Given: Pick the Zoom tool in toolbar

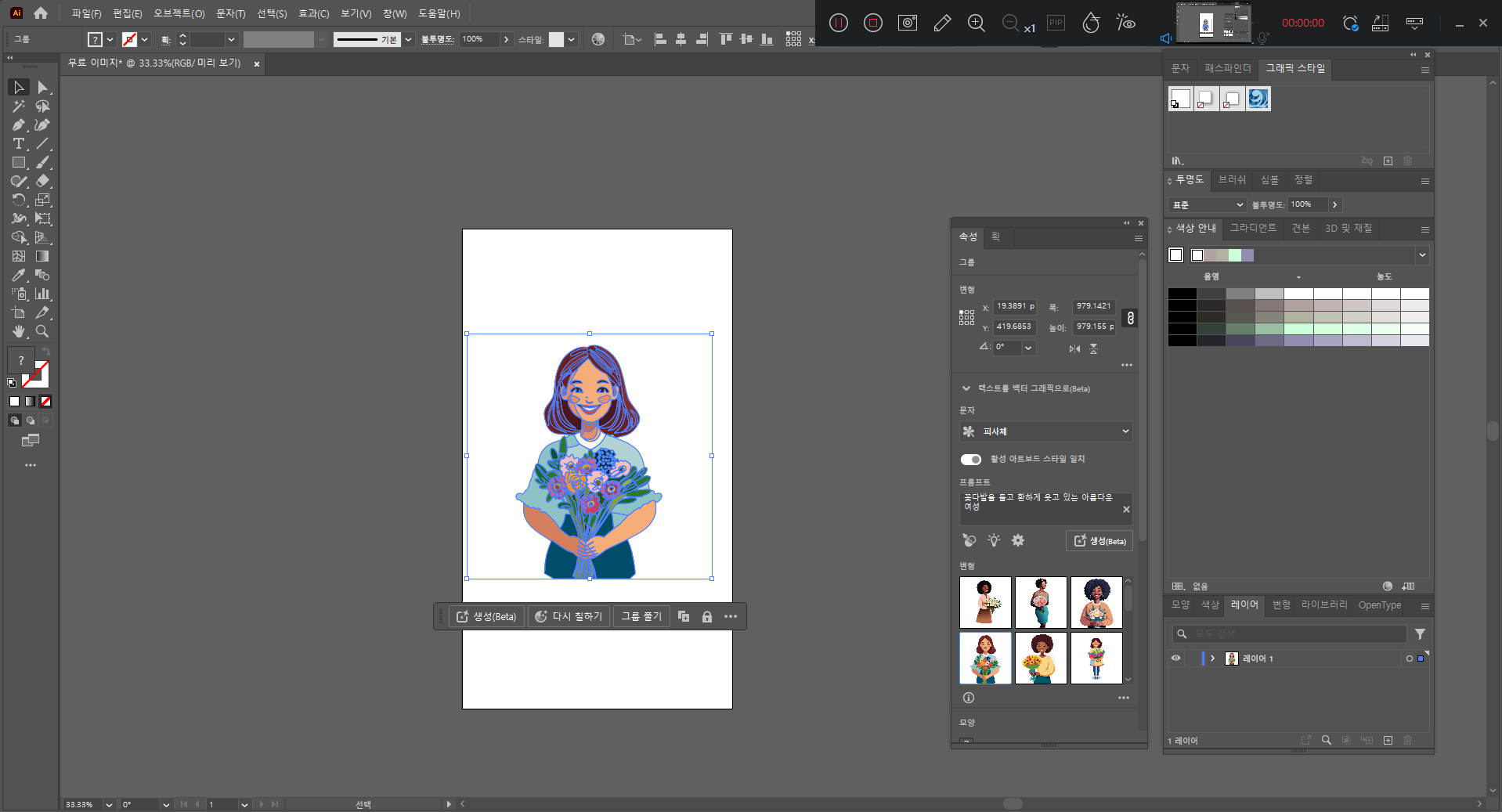Looking at the screenshot, I should tap(42, 332).
